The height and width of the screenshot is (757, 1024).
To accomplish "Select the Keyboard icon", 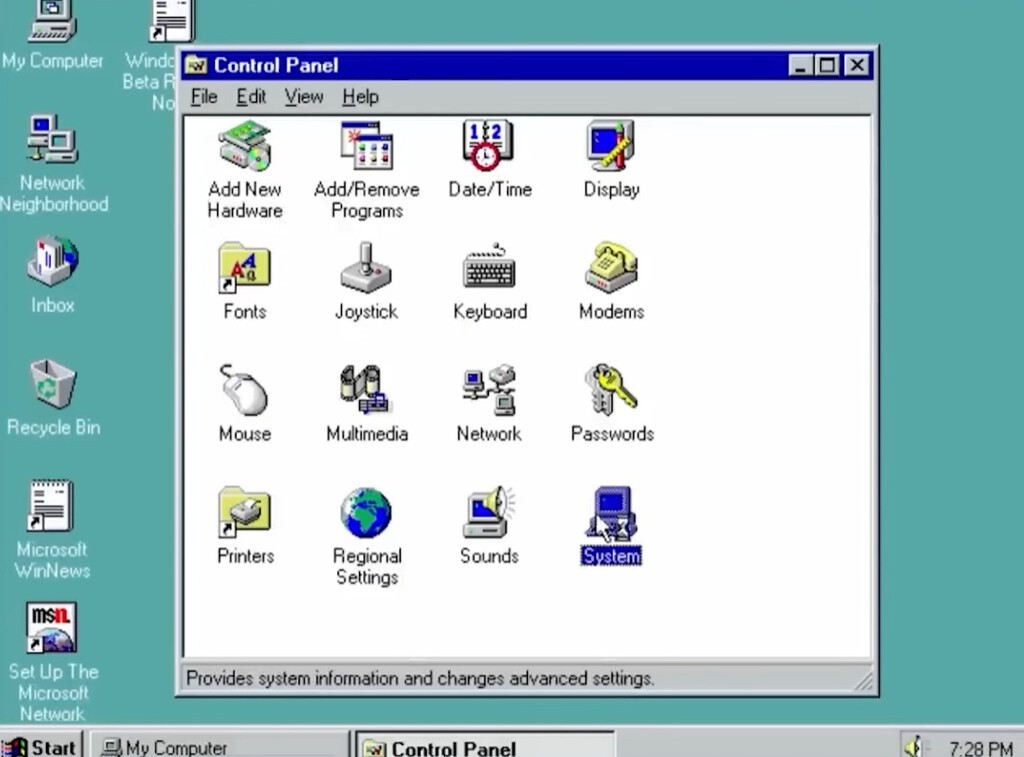I will pyautogui.click(x=488, y=267).
